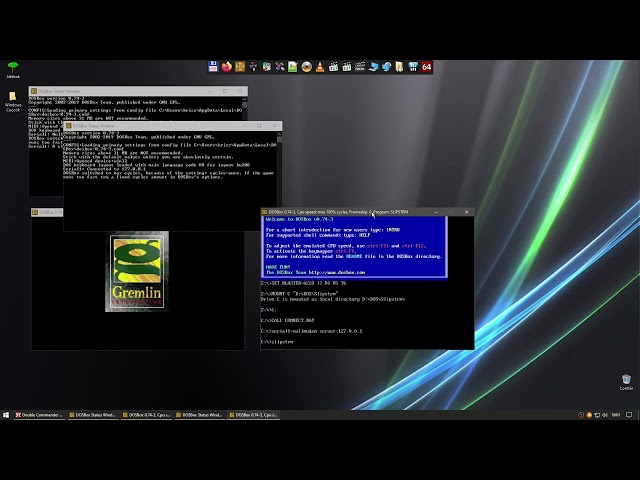The image size is (640, 480).
Task: Click the clapperboard icon right of VLC cone
Action: click(x=333, y=67)
